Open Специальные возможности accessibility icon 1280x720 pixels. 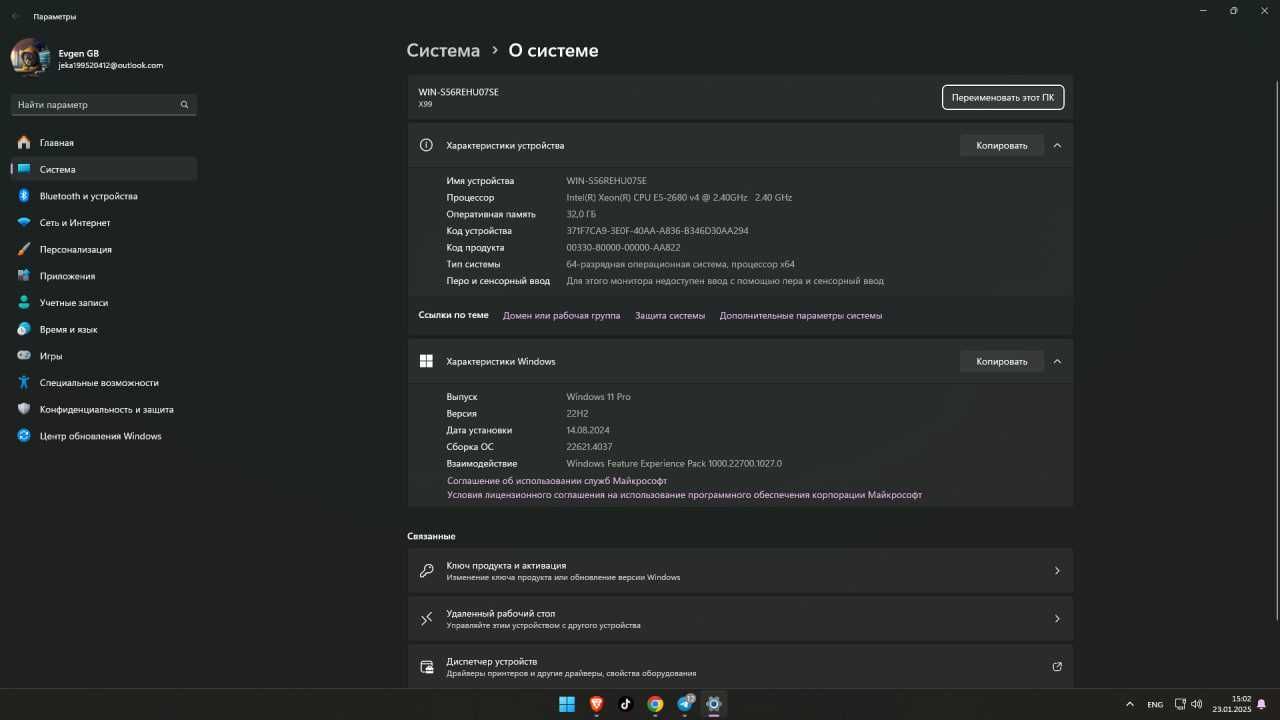(24, 383)
